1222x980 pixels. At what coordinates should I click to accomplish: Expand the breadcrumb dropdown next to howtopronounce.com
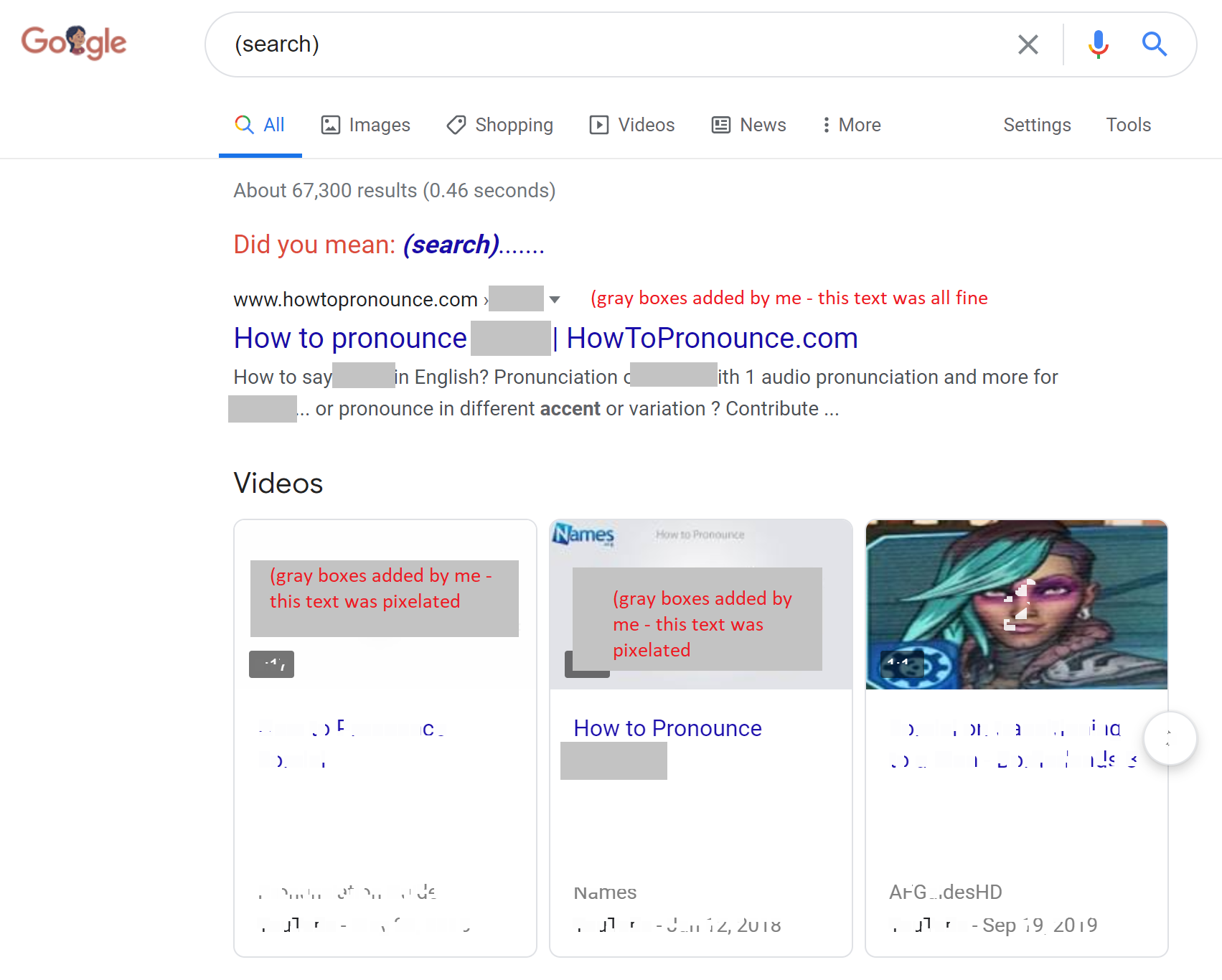[x=556, y=299]
